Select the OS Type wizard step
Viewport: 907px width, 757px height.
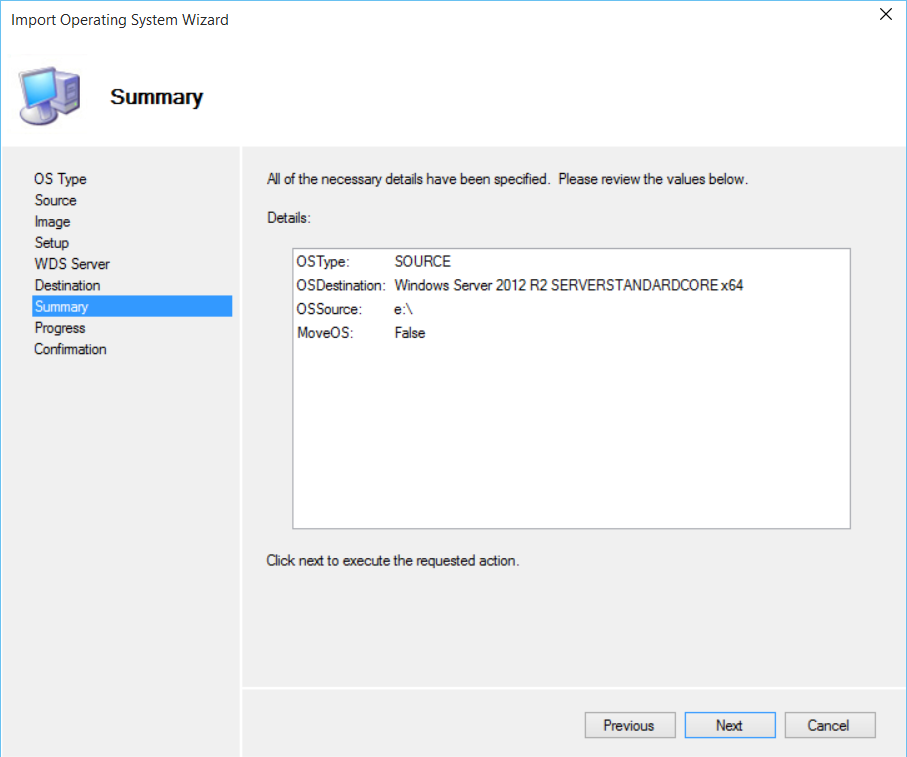(60, 179)
